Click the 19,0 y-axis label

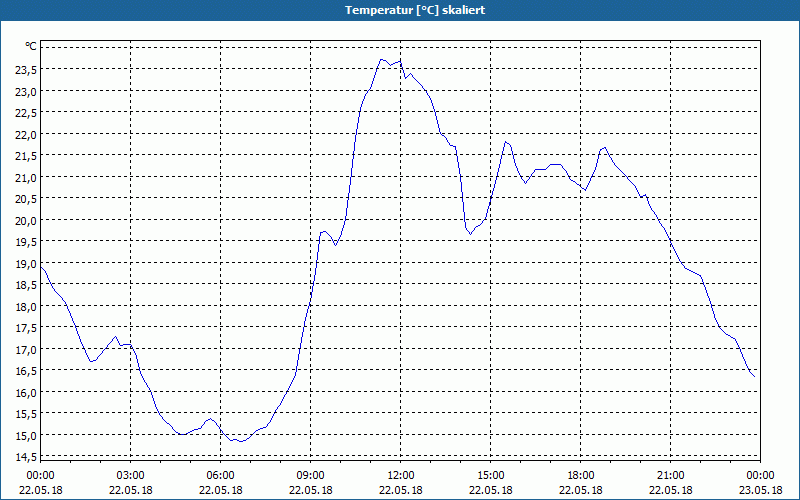[x=25, y=263]
